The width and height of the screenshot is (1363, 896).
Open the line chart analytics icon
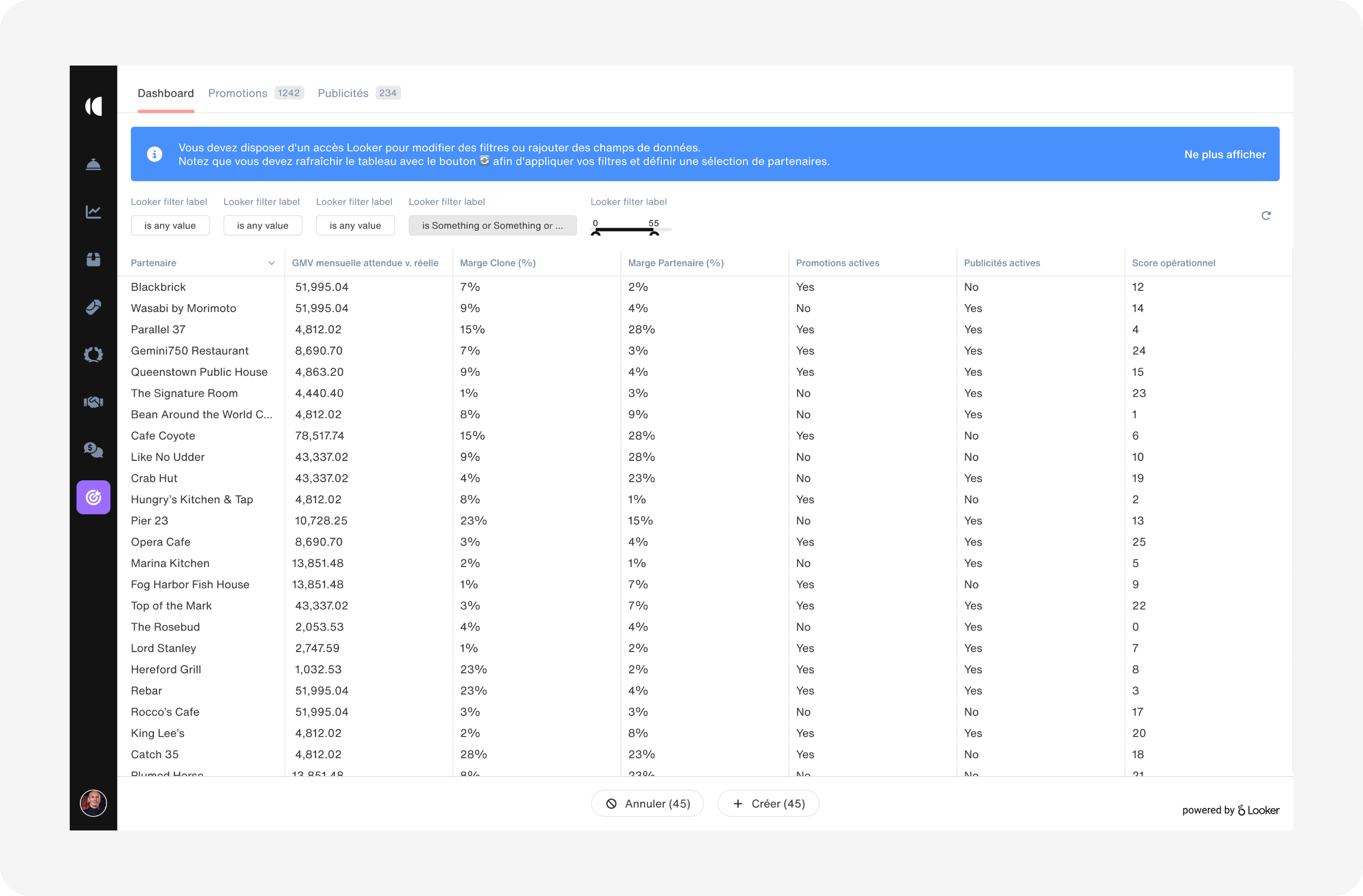click(x=93, y=212)
